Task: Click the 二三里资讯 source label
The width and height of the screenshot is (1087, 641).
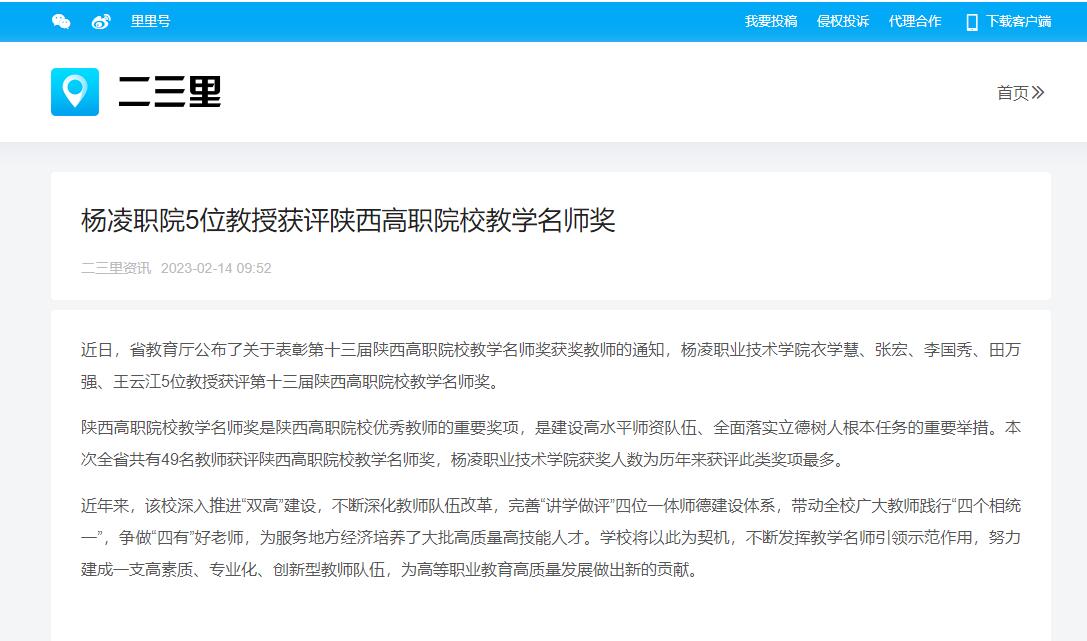Action: [115, 268]
